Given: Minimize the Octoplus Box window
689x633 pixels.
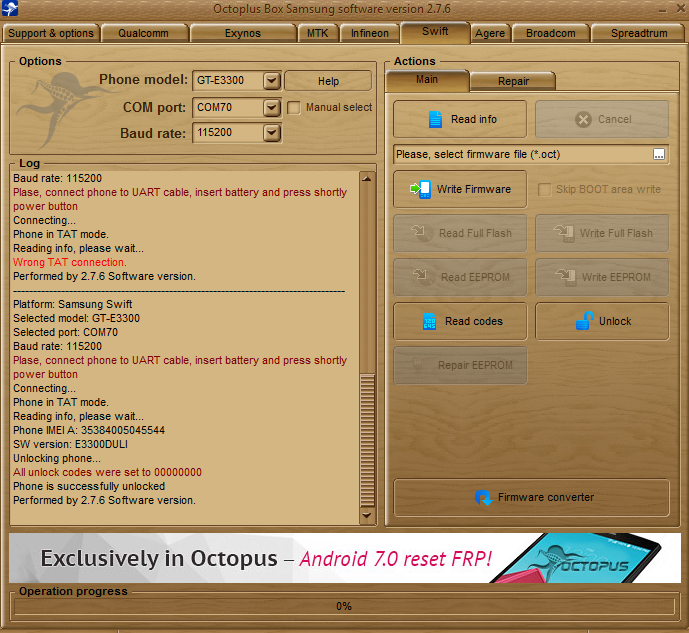Looking at the screenshot, I should click(x=663, y=9).
